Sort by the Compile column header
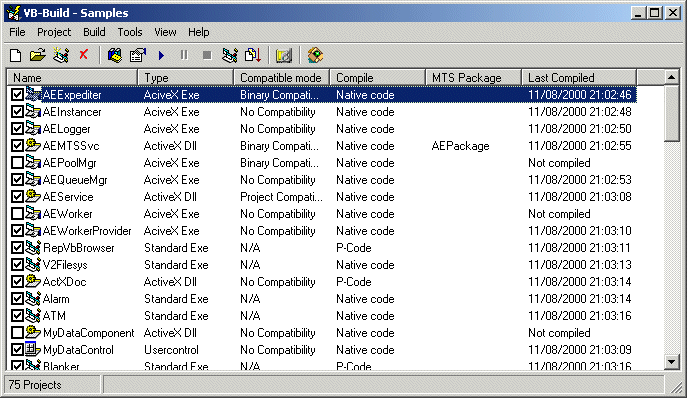687x398 pixels. tap(377, 78)
